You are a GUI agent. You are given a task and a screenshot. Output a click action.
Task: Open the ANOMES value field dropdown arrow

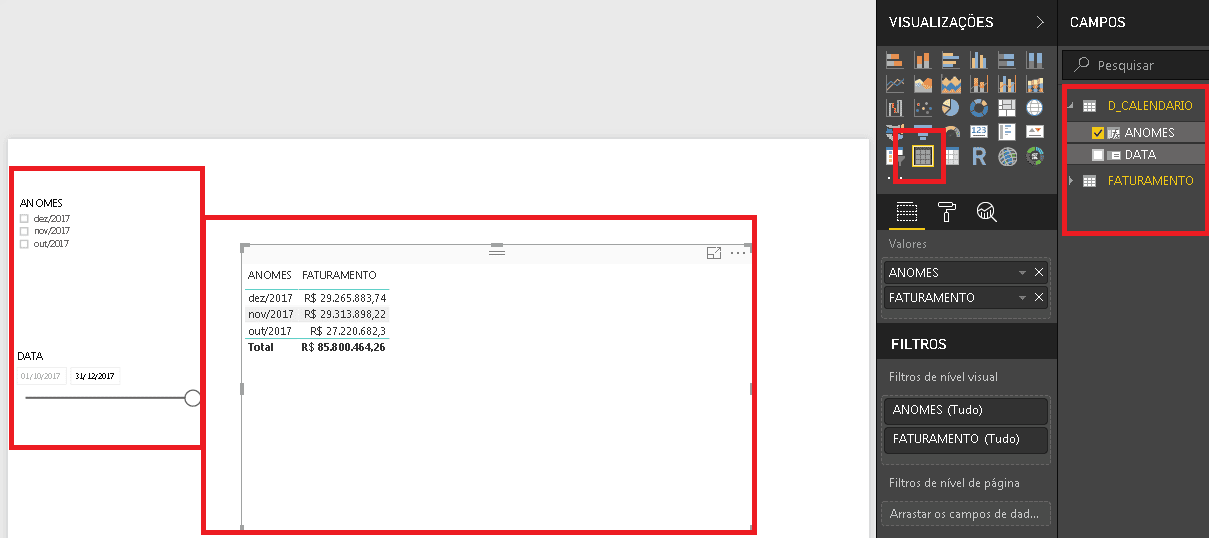(1022, 273)
